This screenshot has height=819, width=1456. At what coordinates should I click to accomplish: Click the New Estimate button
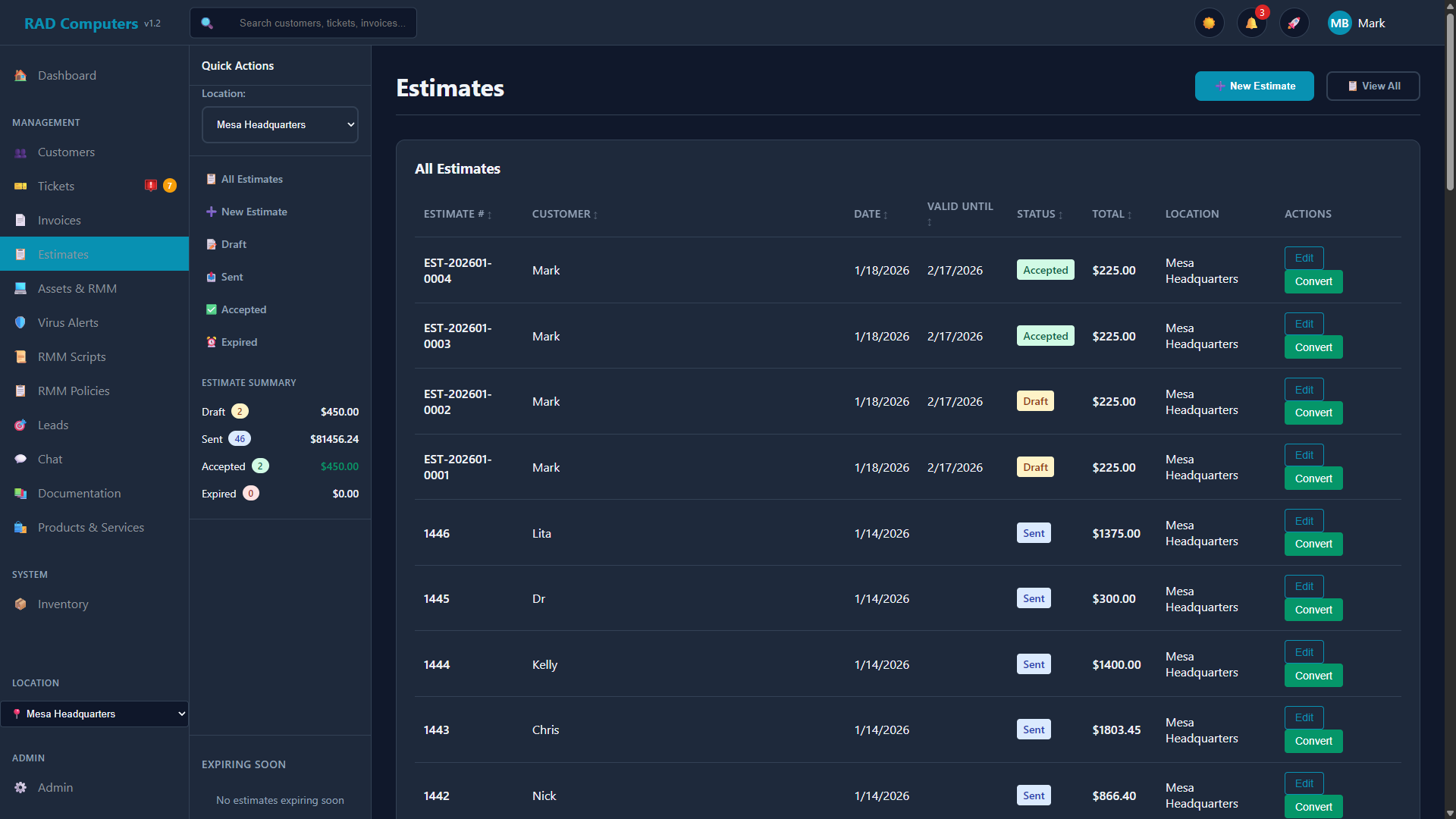pyautogui.click(x=1254, y=86)
